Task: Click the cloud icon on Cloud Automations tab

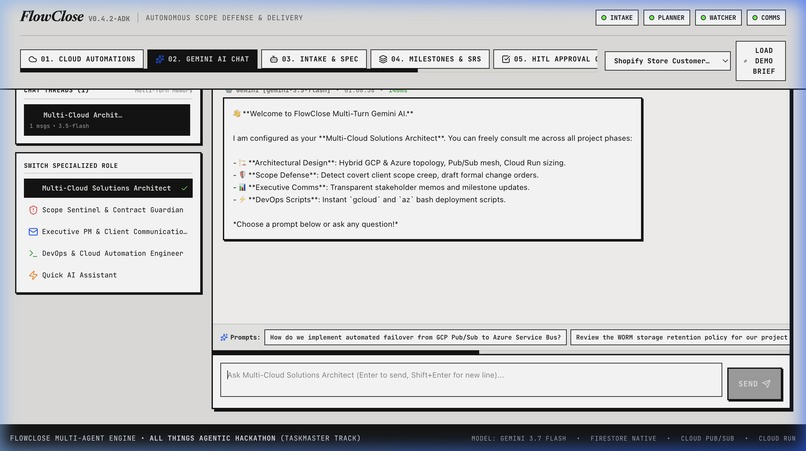Action: pos(32,59)
